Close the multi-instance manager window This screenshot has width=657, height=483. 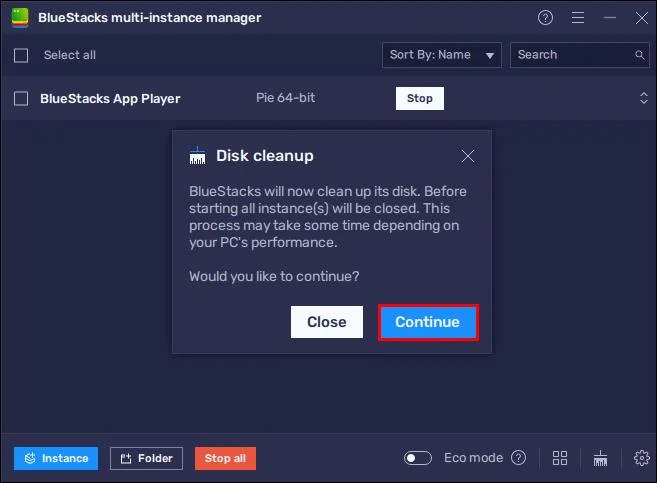pyautogui.click(x=641, y=18)
